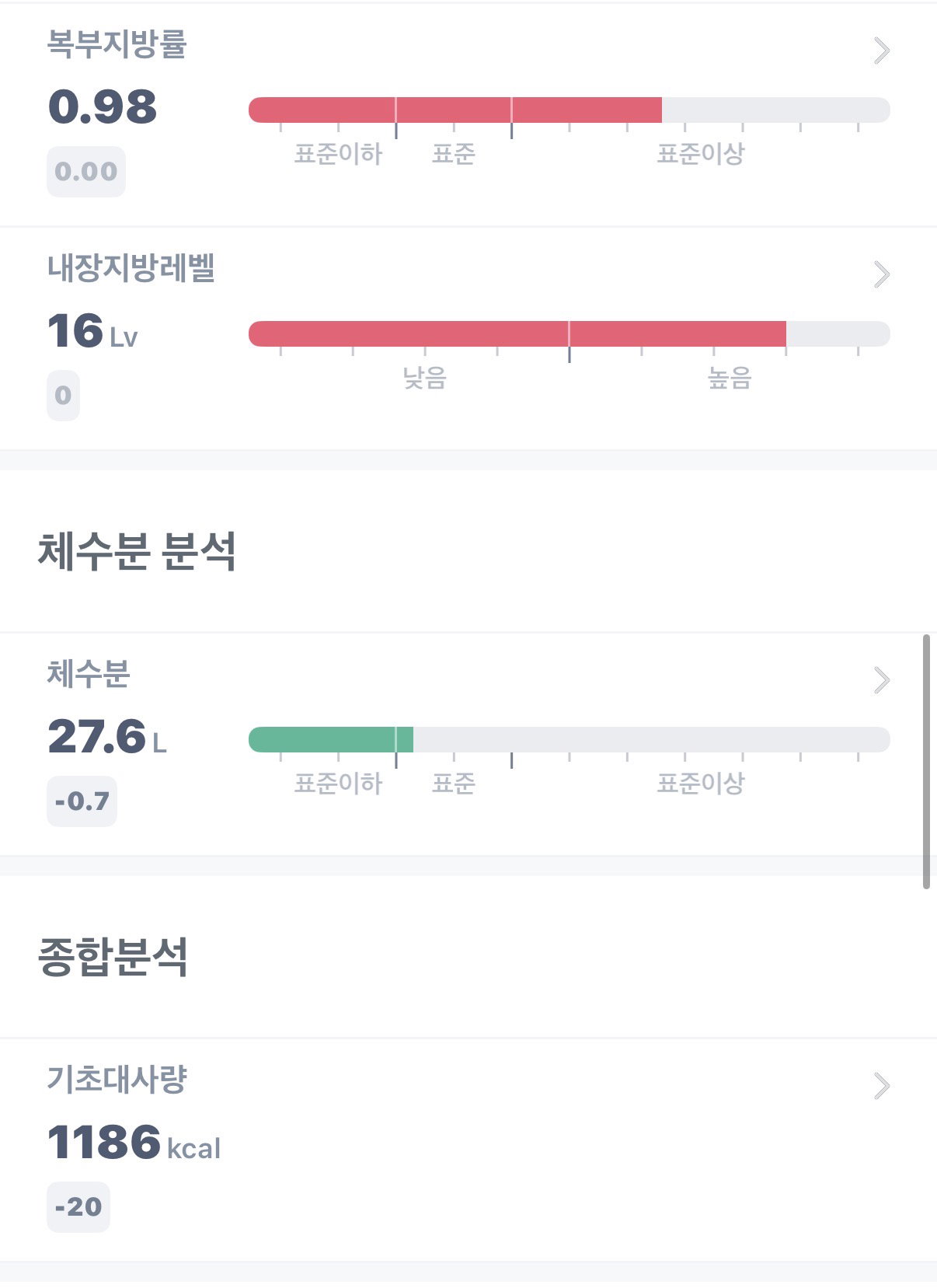This screenshot has width=937, height=1288.
Task: Tap the 기초대사량 label text
Action: 117,1080
